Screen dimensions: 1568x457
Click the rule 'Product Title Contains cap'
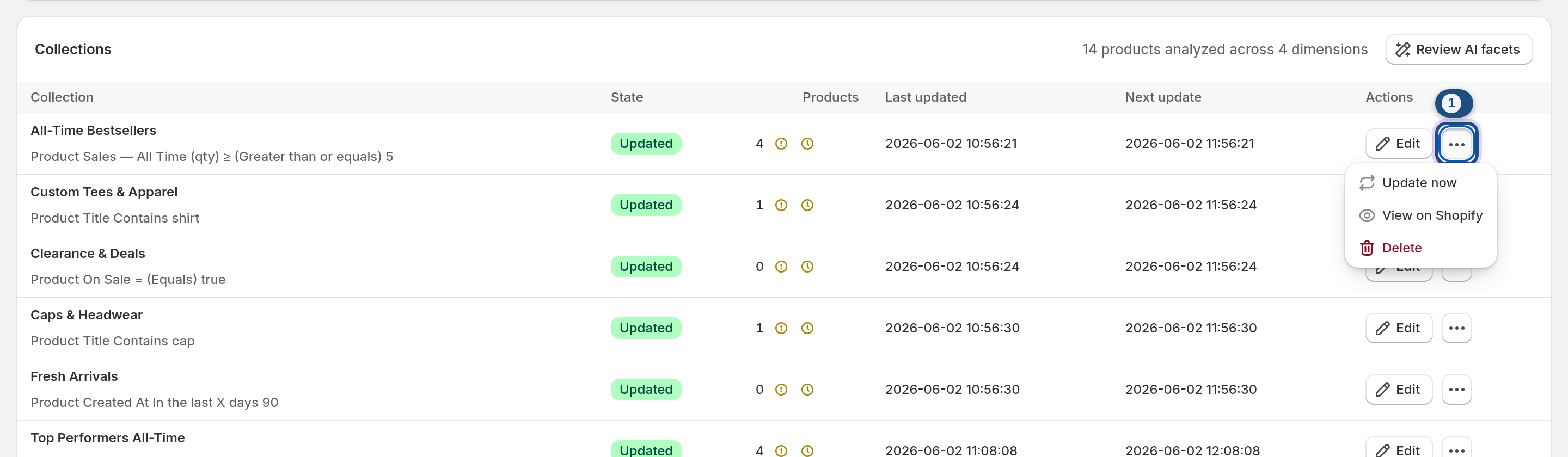pyautogui.click(x=113, y=341)
